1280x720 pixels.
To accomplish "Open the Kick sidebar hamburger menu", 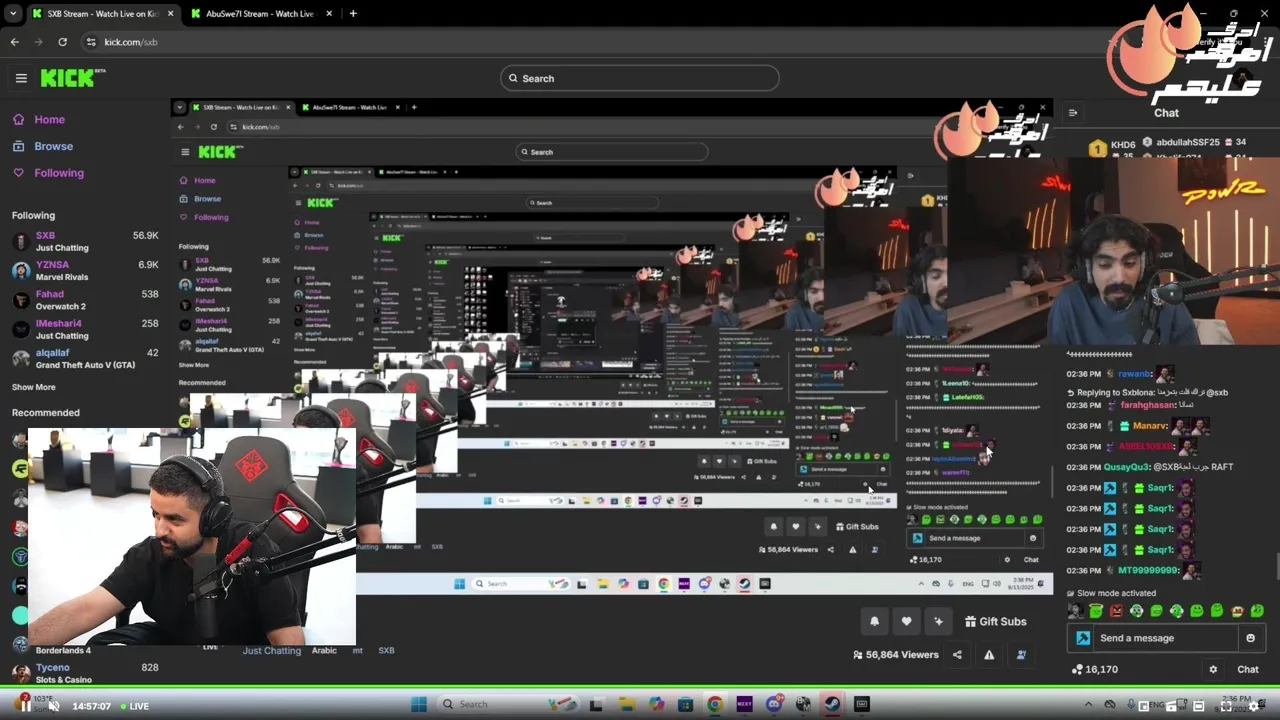I will tap(21, 78).
